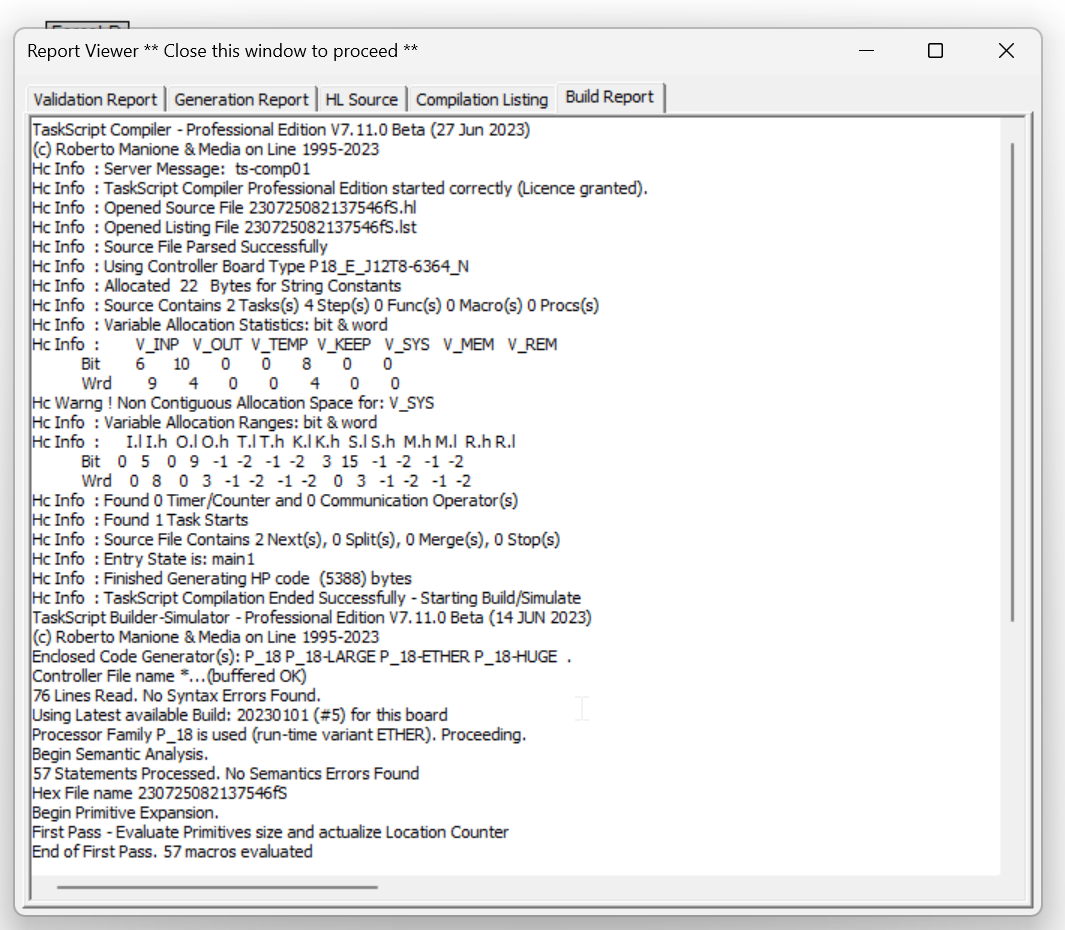The height and width of the screenshot is (930, 1065).
Task: Click the Report Viewer title bar text
Action: point(222,51)
